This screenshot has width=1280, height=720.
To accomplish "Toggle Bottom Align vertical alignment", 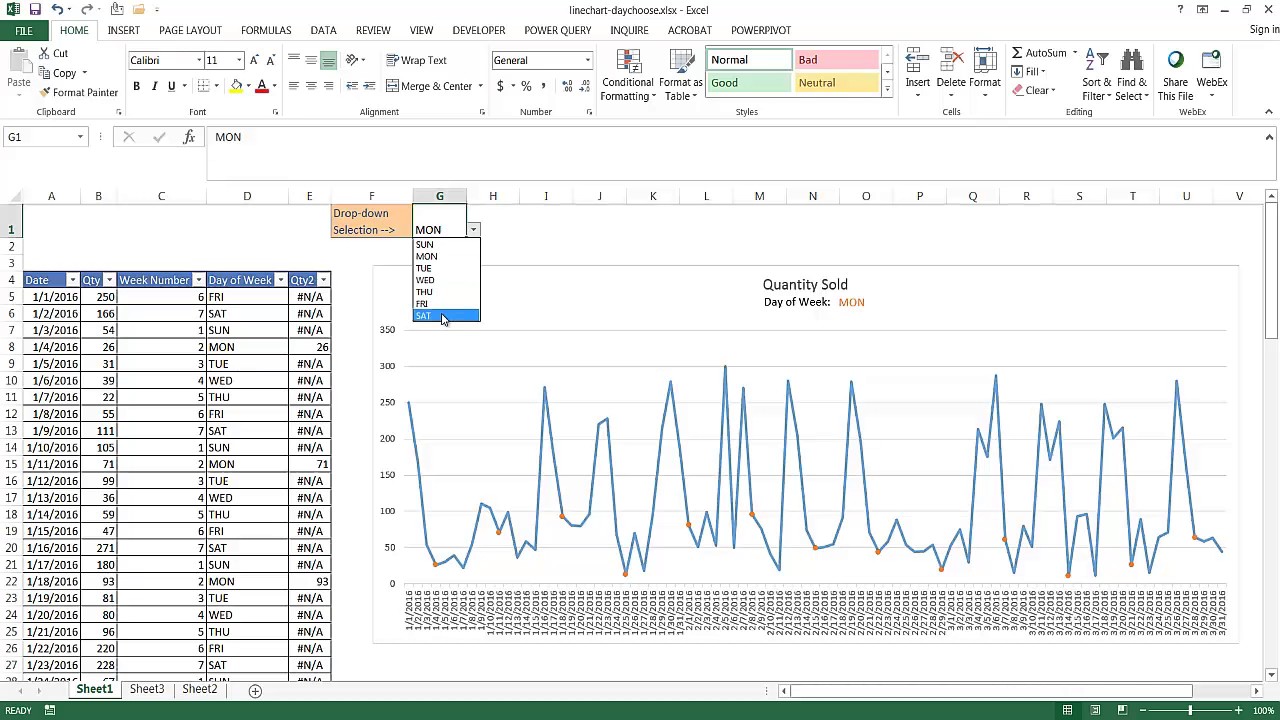I will pos(328,60).
